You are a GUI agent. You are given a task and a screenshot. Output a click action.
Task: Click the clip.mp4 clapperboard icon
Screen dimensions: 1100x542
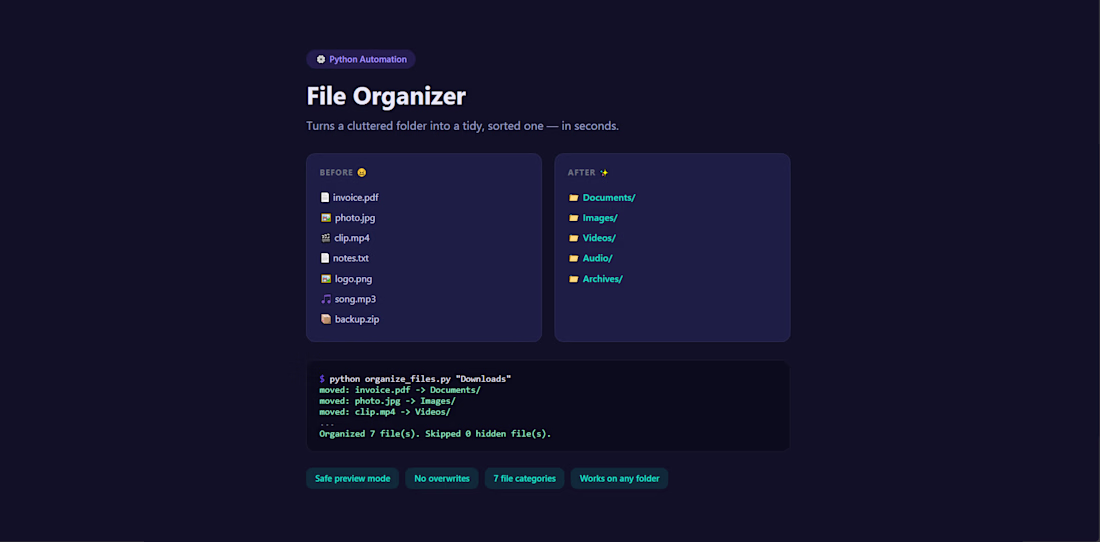click(326, 238)
